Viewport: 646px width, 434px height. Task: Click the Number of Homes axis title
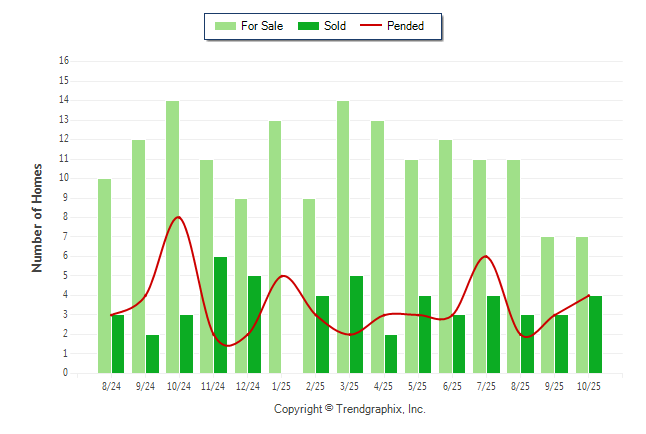pyautogui.click(x=38, y=217)
